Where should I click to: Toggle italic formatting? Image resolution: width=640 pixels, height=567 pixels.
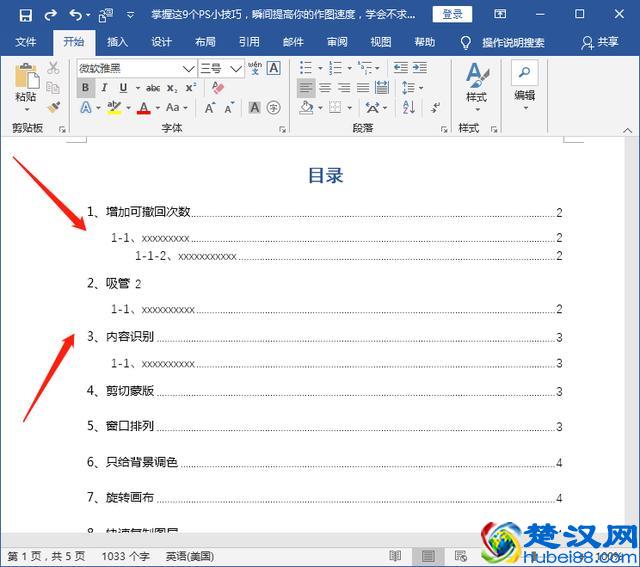pos(104,88)
